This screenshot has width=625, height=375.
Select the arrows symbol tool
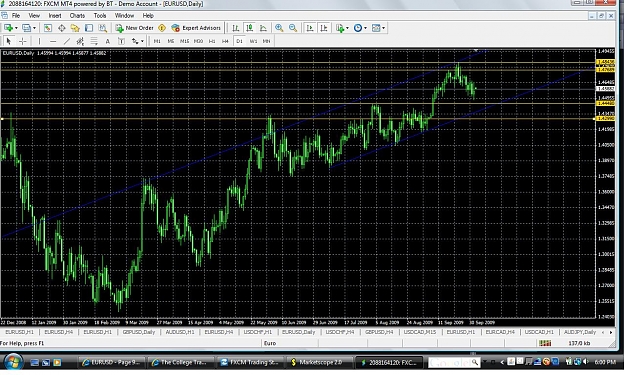[x=135, y=41]
